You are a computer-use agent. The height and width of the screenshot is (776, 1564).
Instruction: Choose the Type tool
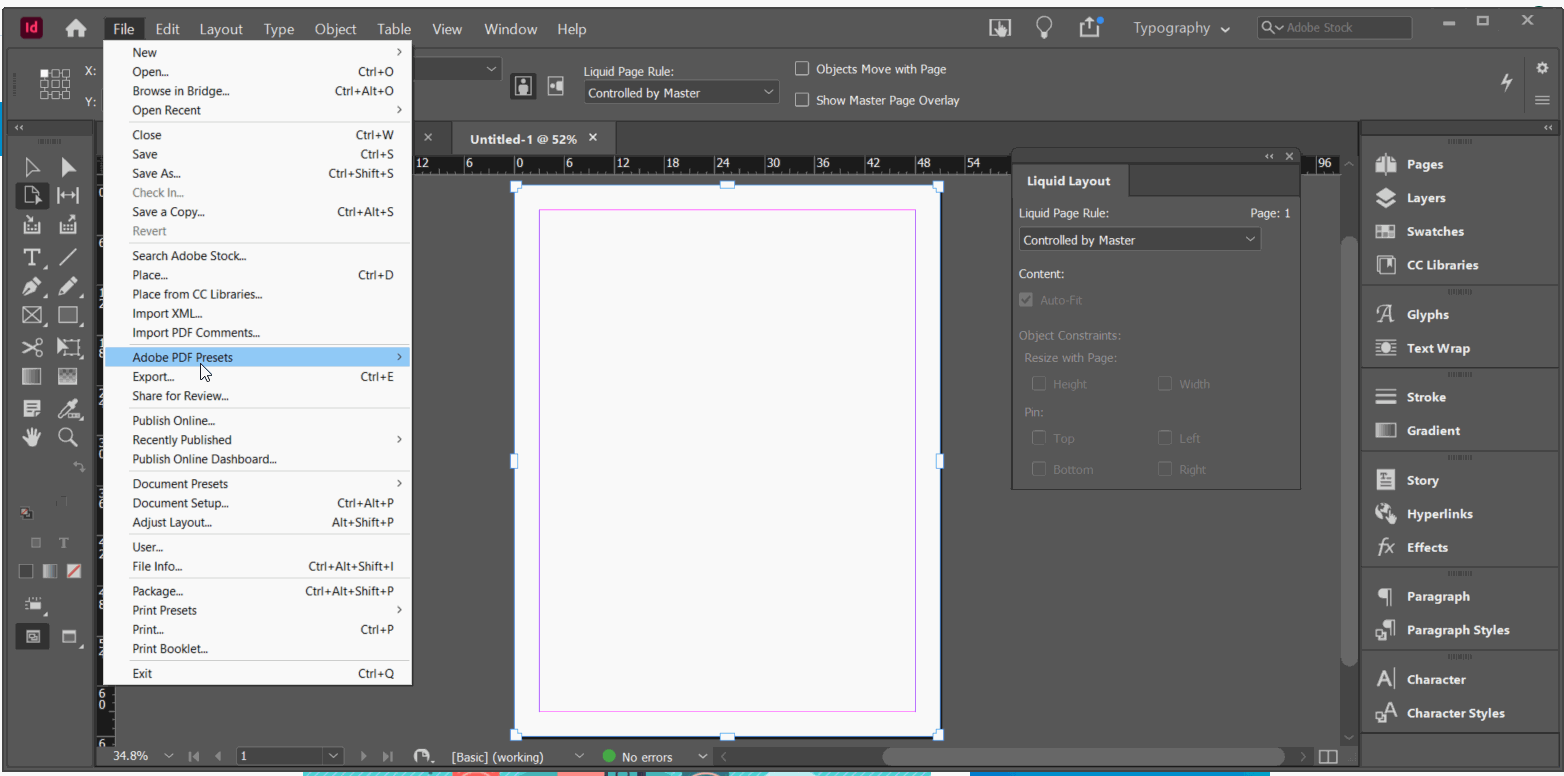click(32, 257)
